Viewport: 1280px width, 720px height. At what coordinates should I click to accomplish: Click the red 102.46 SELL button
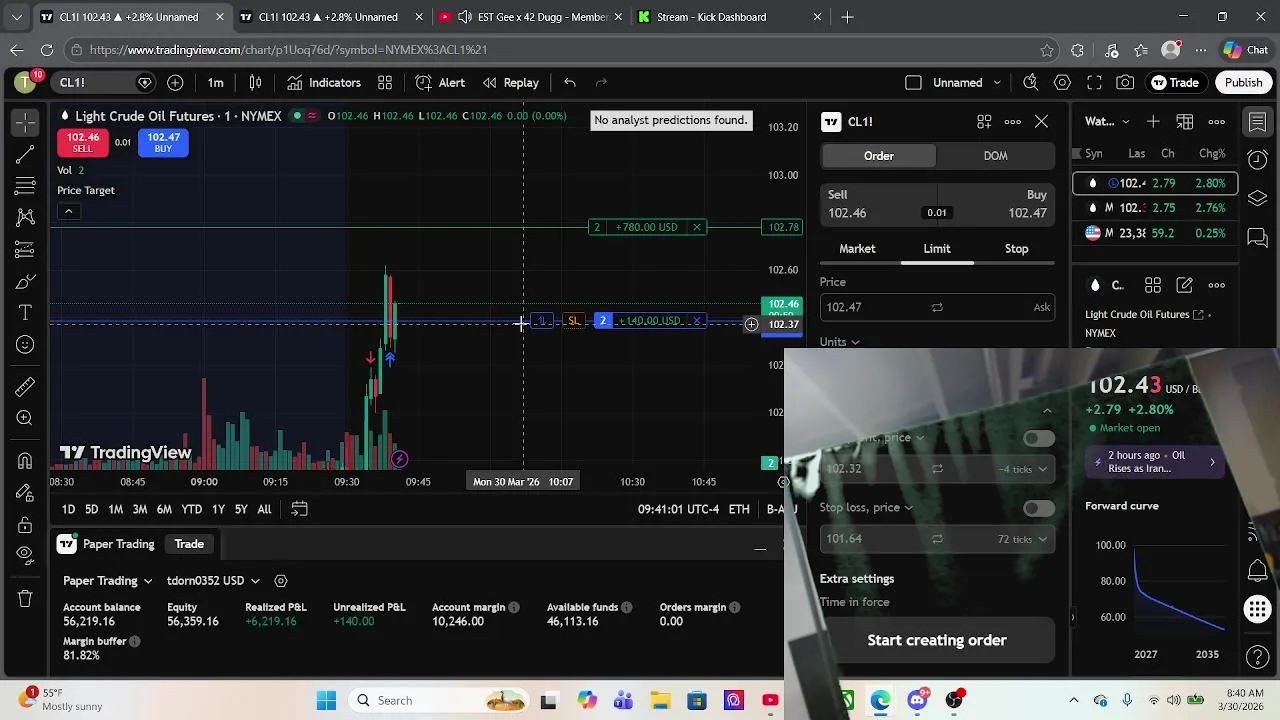tap(82, 143)
